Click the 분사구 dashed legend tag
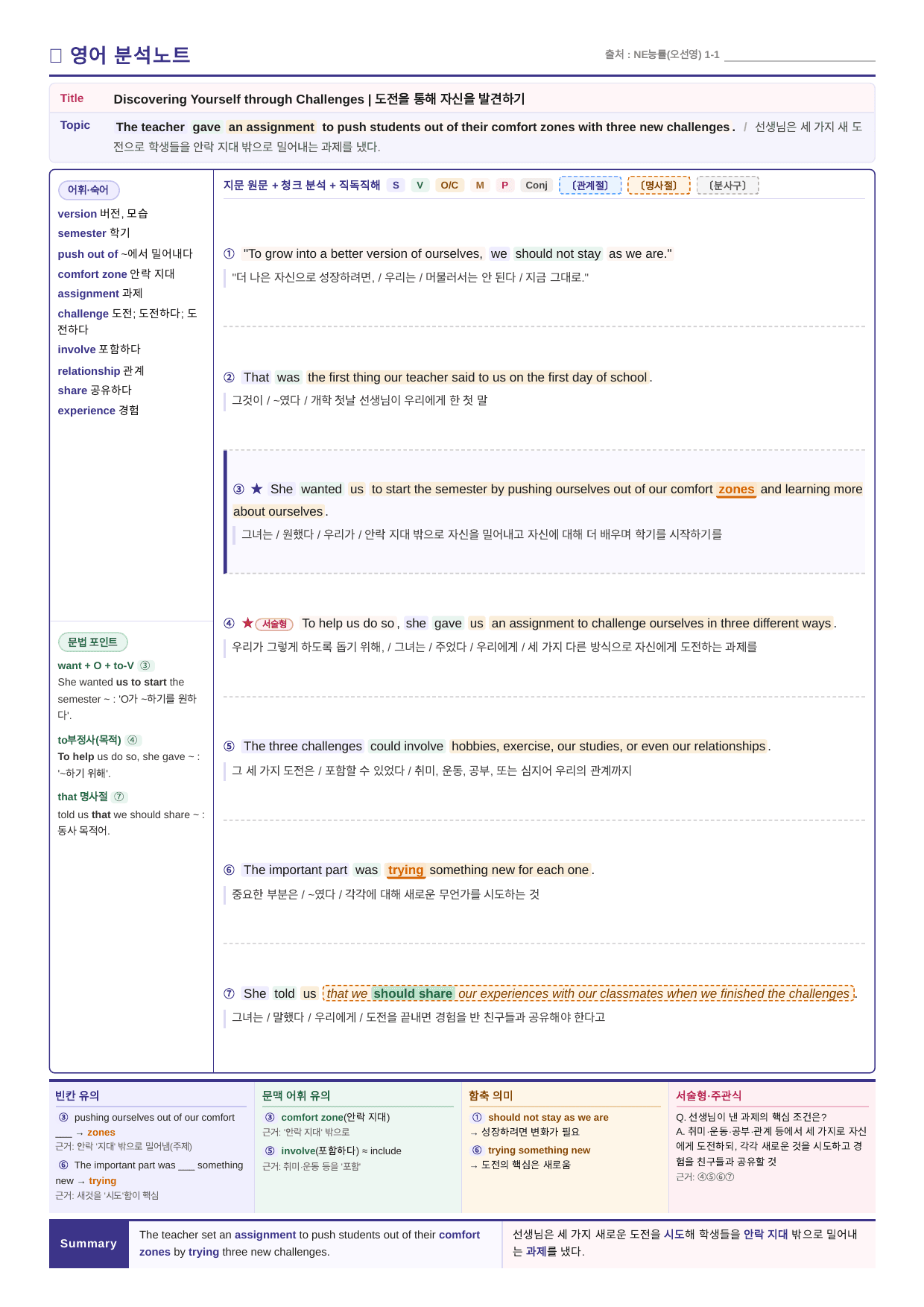 pyautogui.click(x=727, y=186)
